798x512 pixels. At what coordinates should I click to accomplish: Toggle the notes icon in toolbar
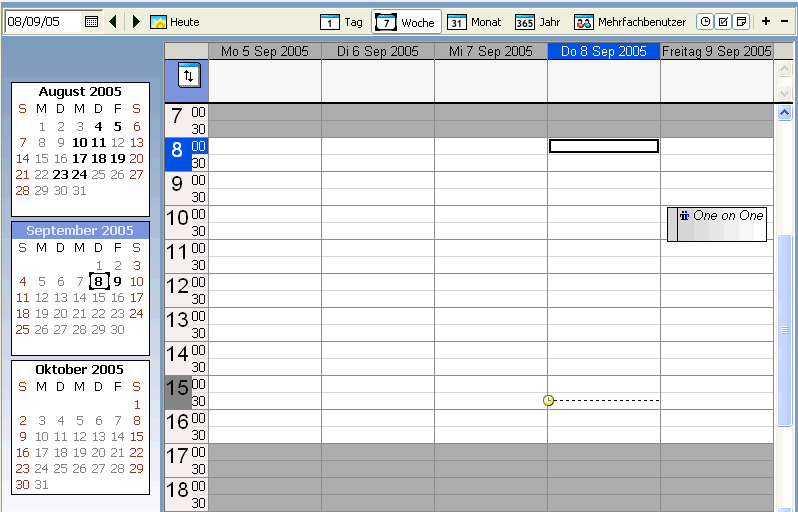742,22
